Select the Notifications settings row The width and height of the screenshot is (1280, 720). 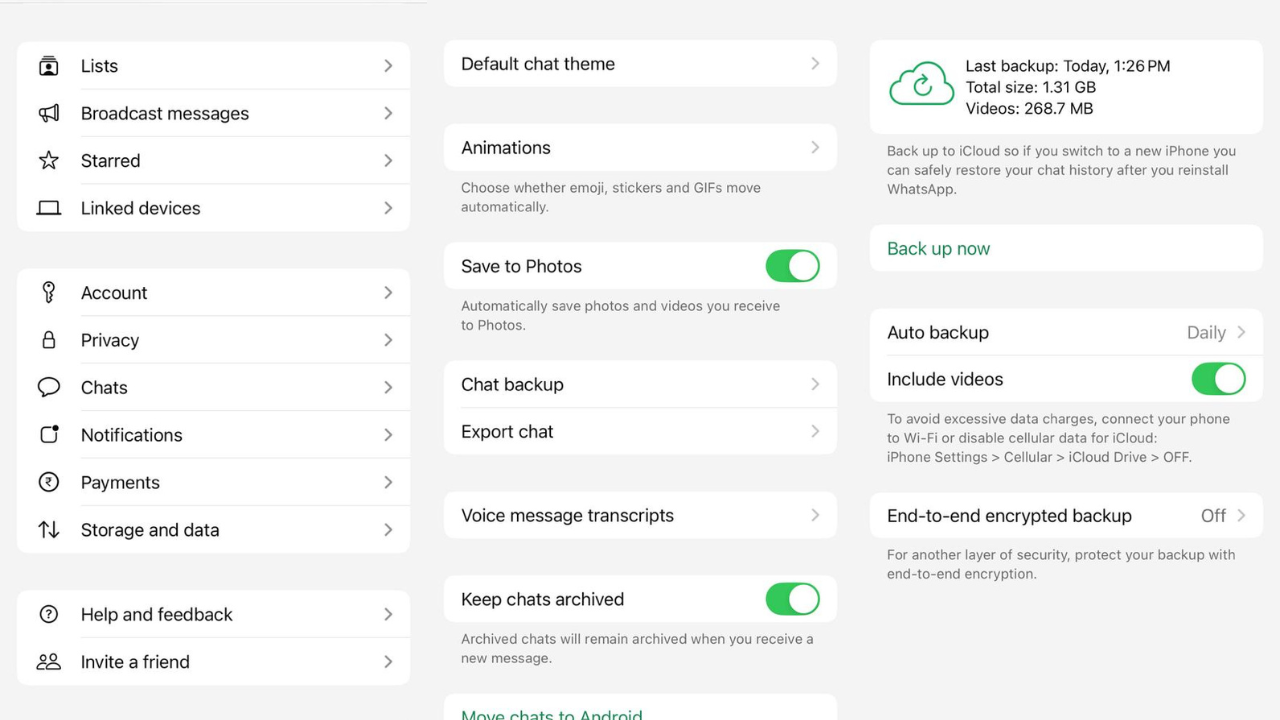coord(213,435)
